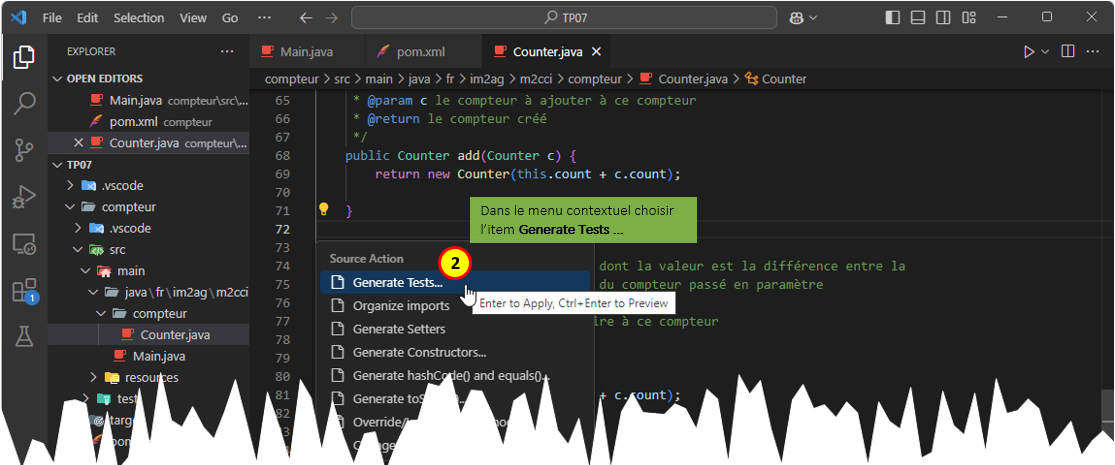Open the Source Control view

[24, 151]
